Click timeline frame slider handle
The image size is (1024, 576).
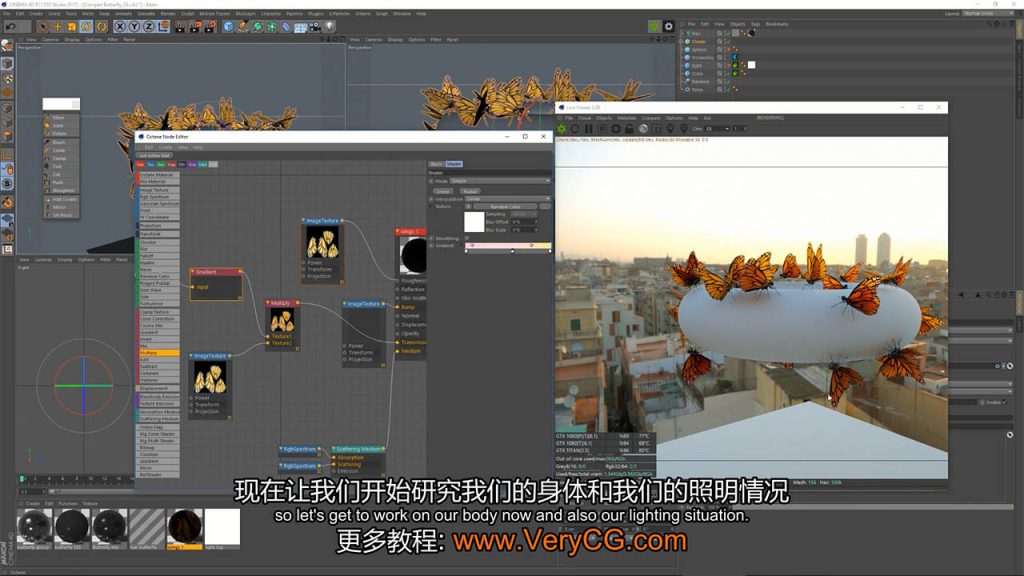click(23, 479)
